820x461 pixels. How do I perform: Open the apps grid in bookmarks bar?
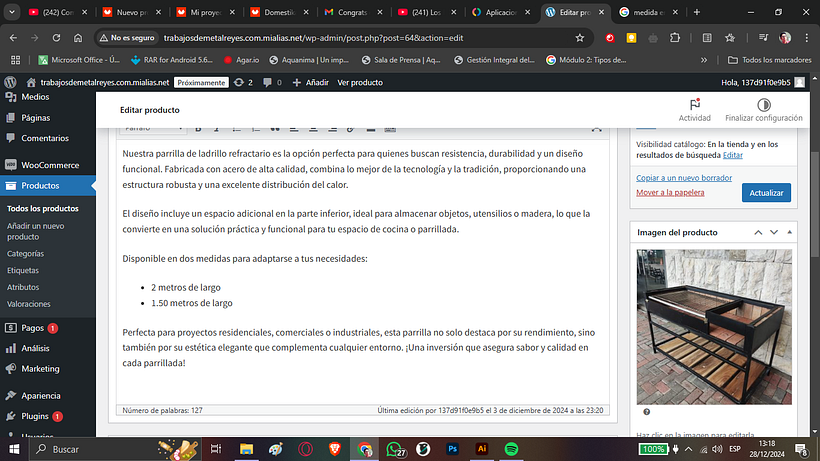tap(15, 60)
